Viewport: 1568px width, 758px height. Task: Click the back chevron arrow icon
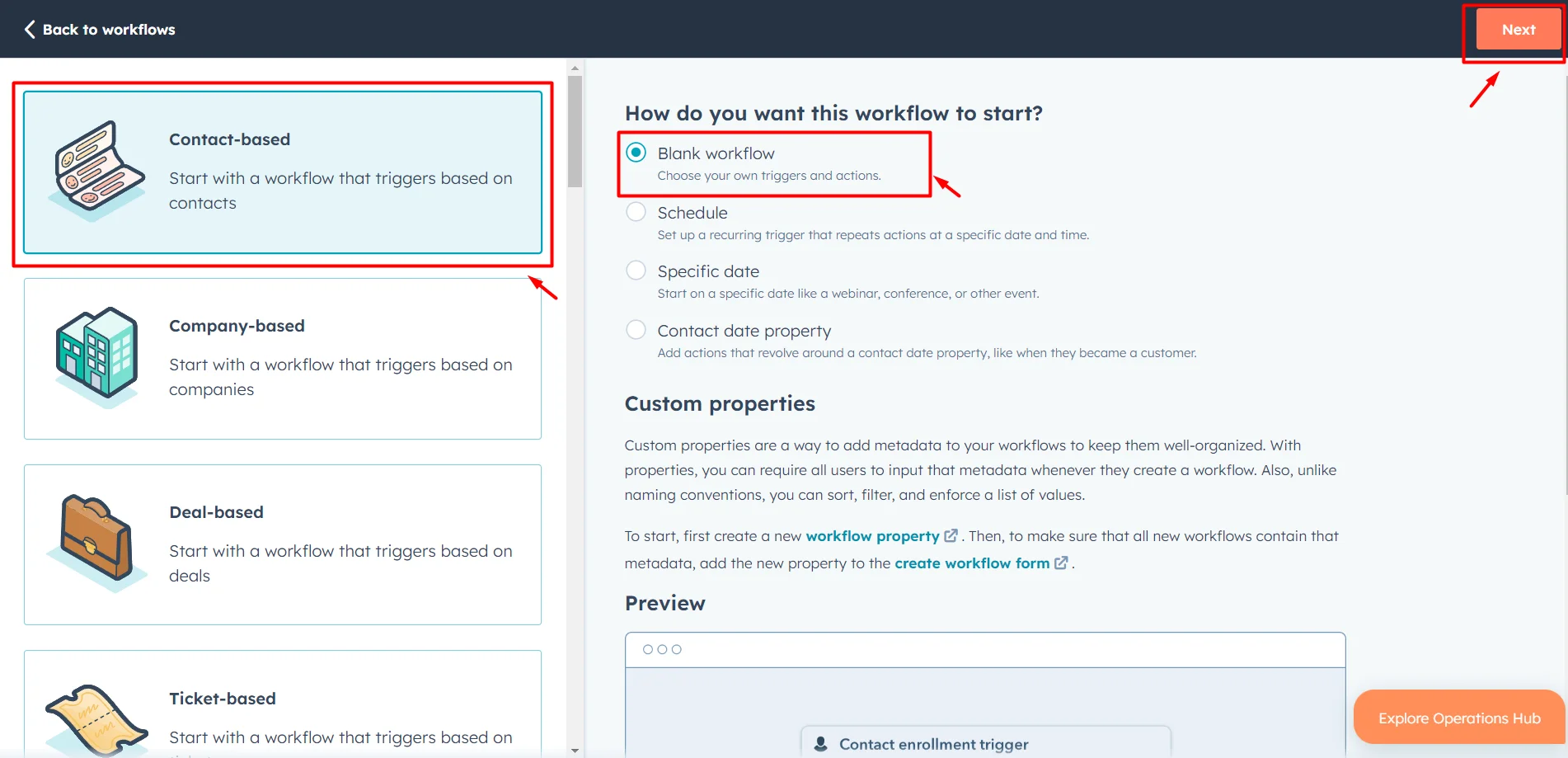(x=29, y=29)
